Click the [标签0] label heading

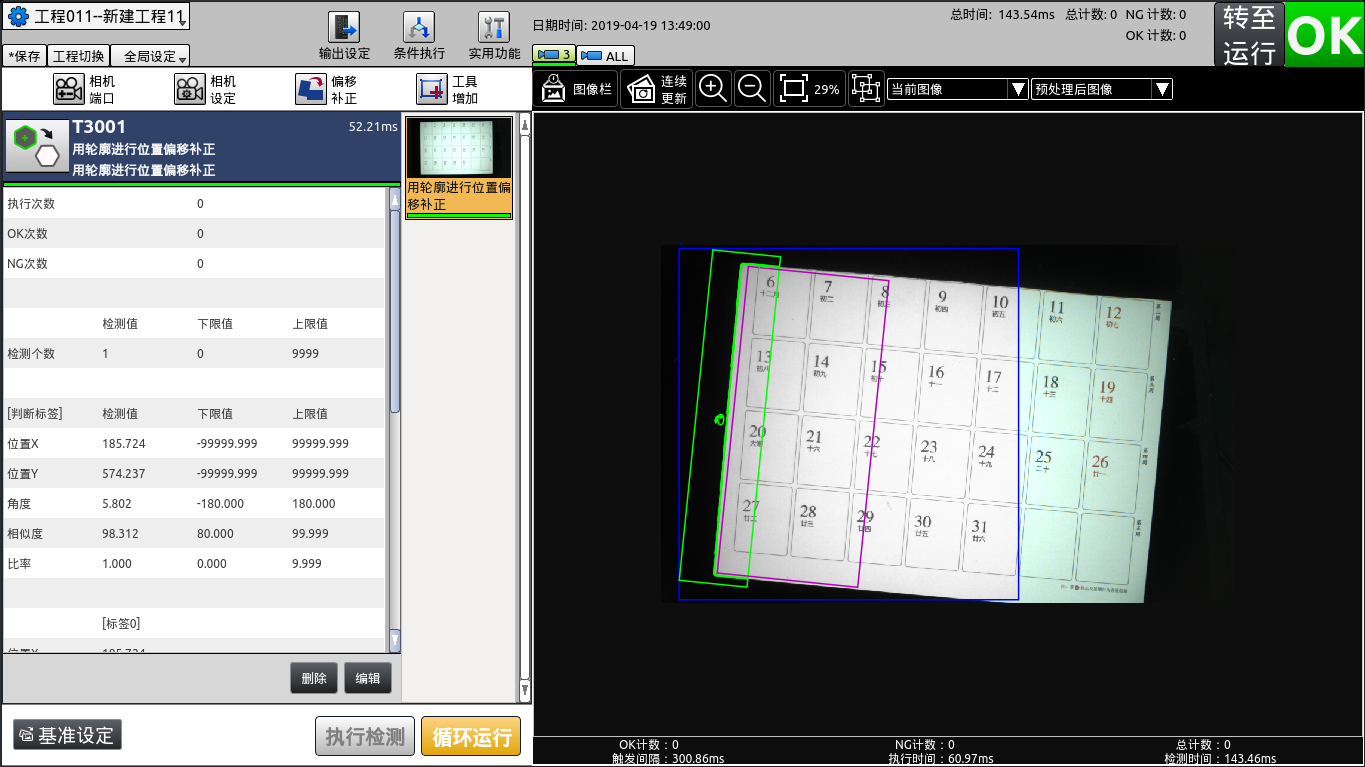tap(121, 624)
